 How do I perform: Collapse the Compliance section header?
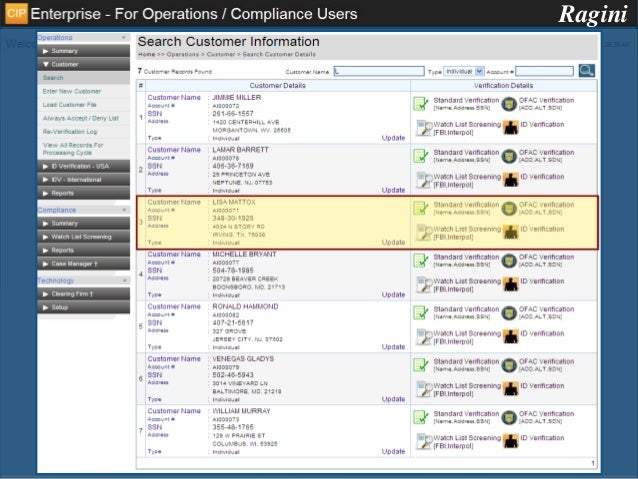83,210
